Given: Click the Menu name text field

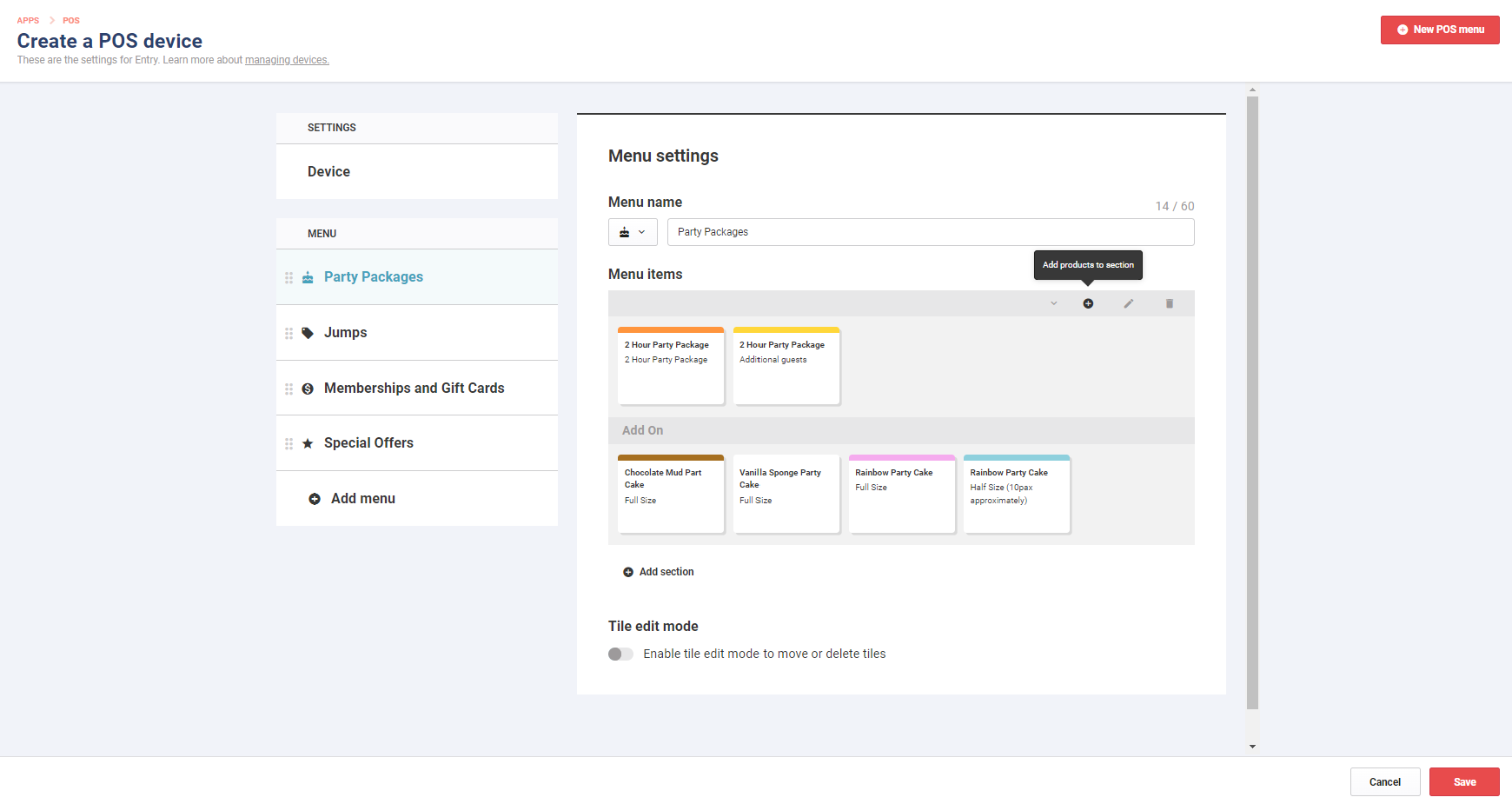Looking at the screenshot, I should (931, 232).
